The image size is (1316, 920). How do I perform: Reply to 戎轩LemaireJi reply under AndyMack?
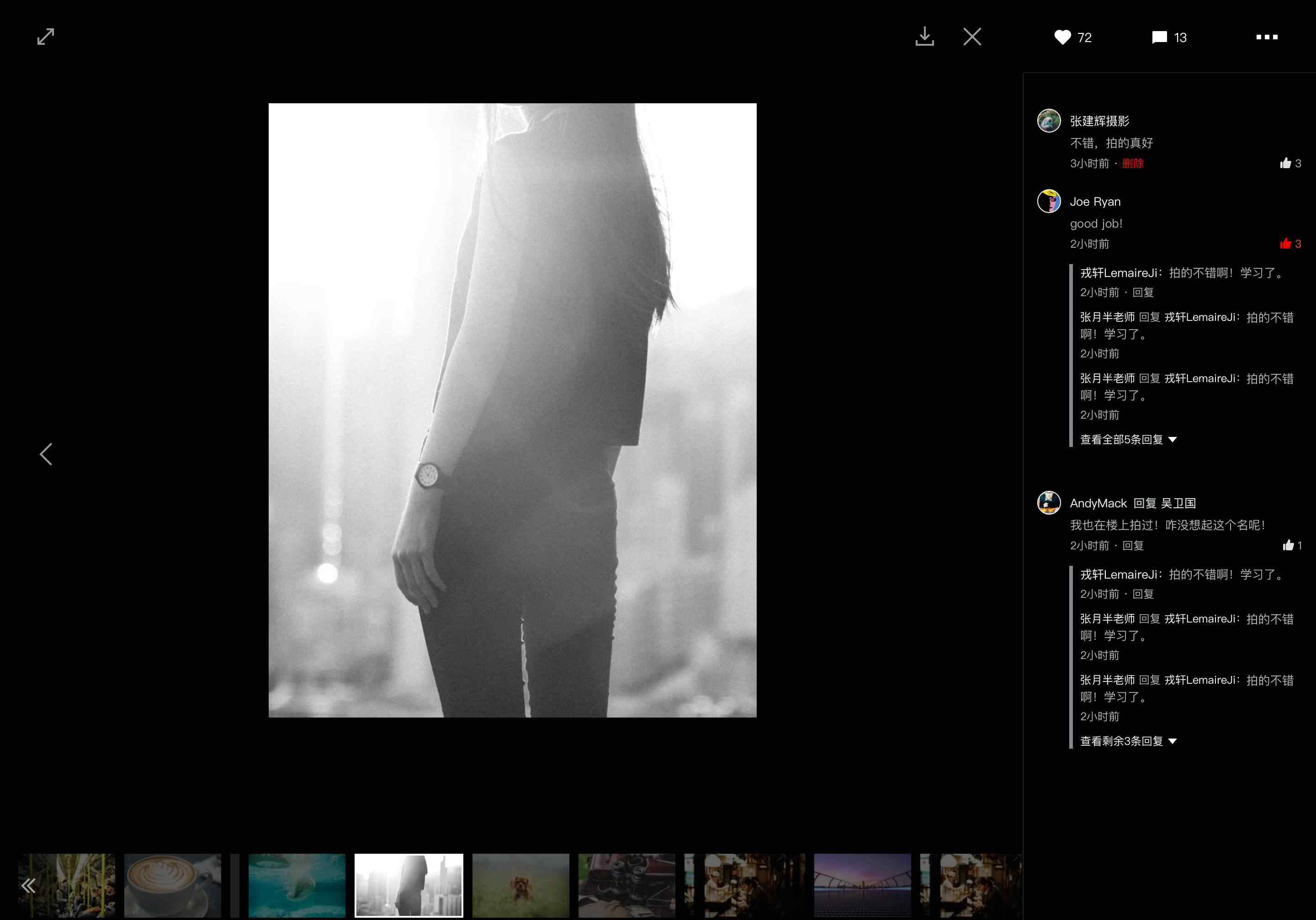pos(1143,594)
